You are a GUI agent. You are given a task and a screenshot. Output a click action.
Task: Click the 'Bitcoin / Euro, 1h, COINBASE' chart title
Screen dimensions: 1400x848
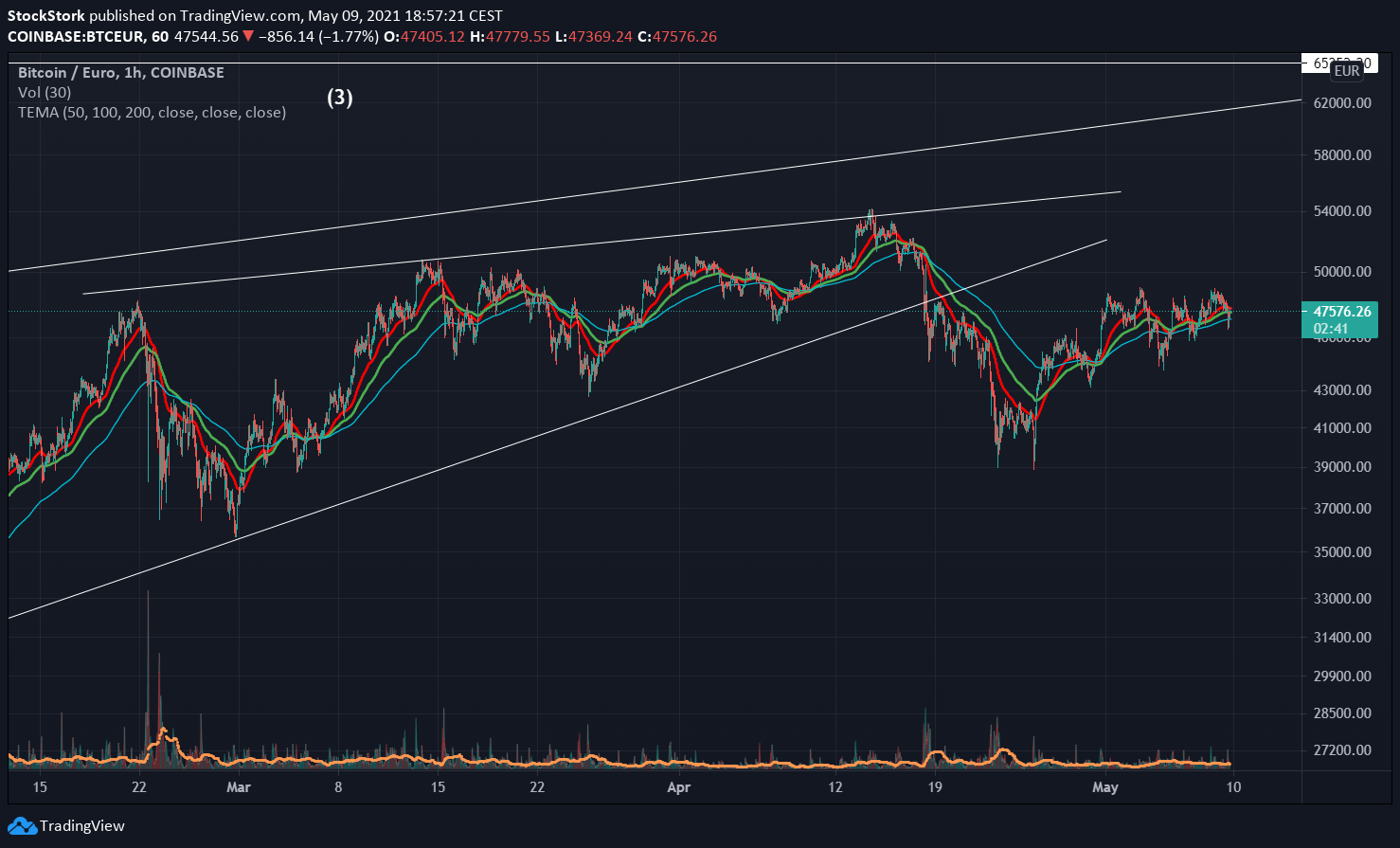click(x=121, y=73)
